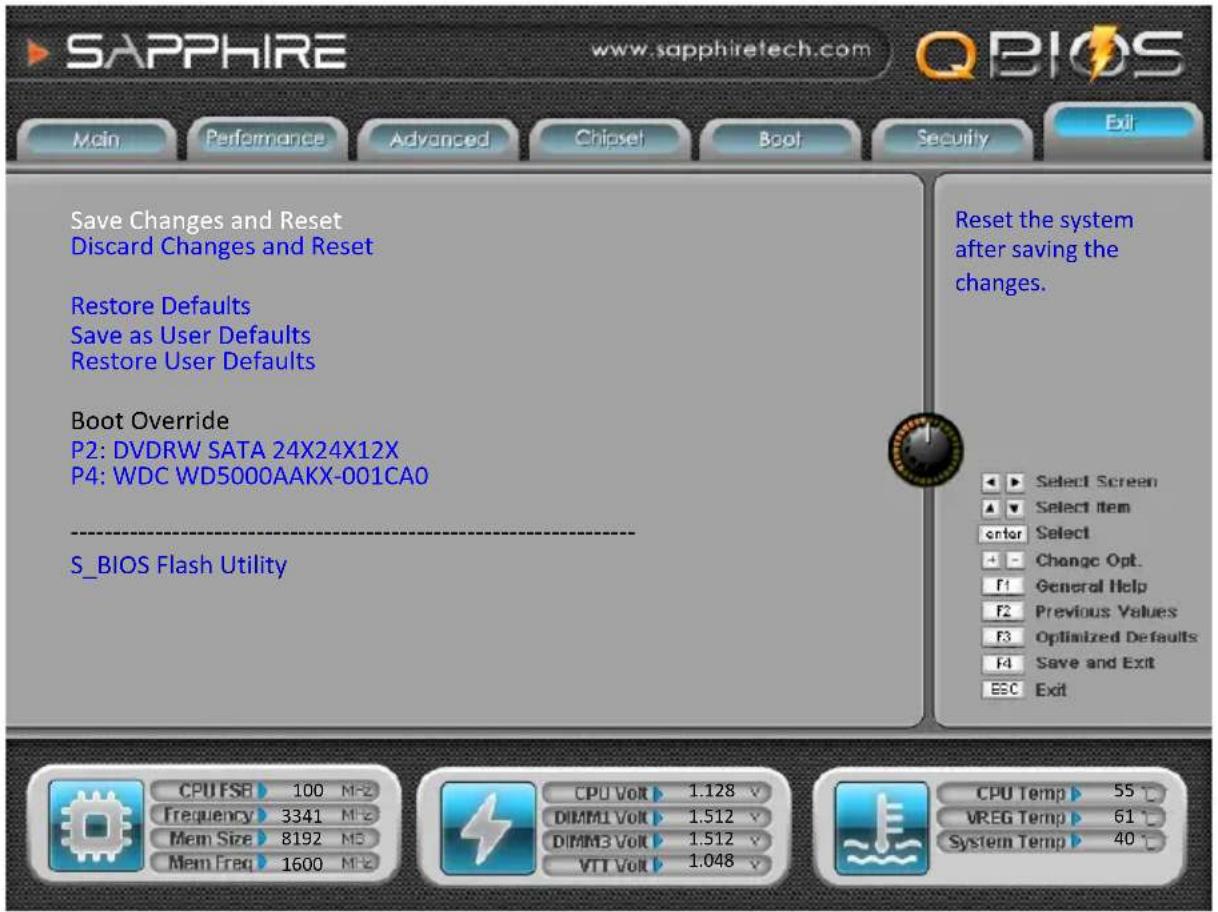The width and height of the screenshot is (1218, 912).
Task: Click the CPU Volt value 1.128
Action: (711, 792)
